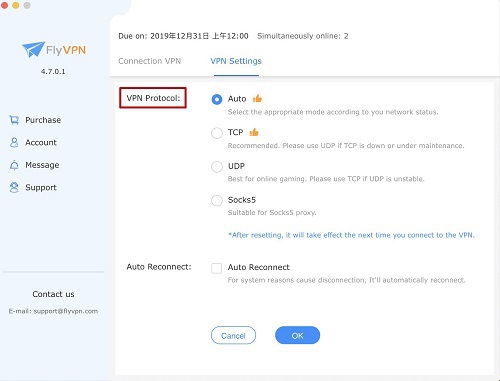Click the Support agent icon
This screenshot has width=500, height=381.
pyautogui.click(x=14, y=187)
